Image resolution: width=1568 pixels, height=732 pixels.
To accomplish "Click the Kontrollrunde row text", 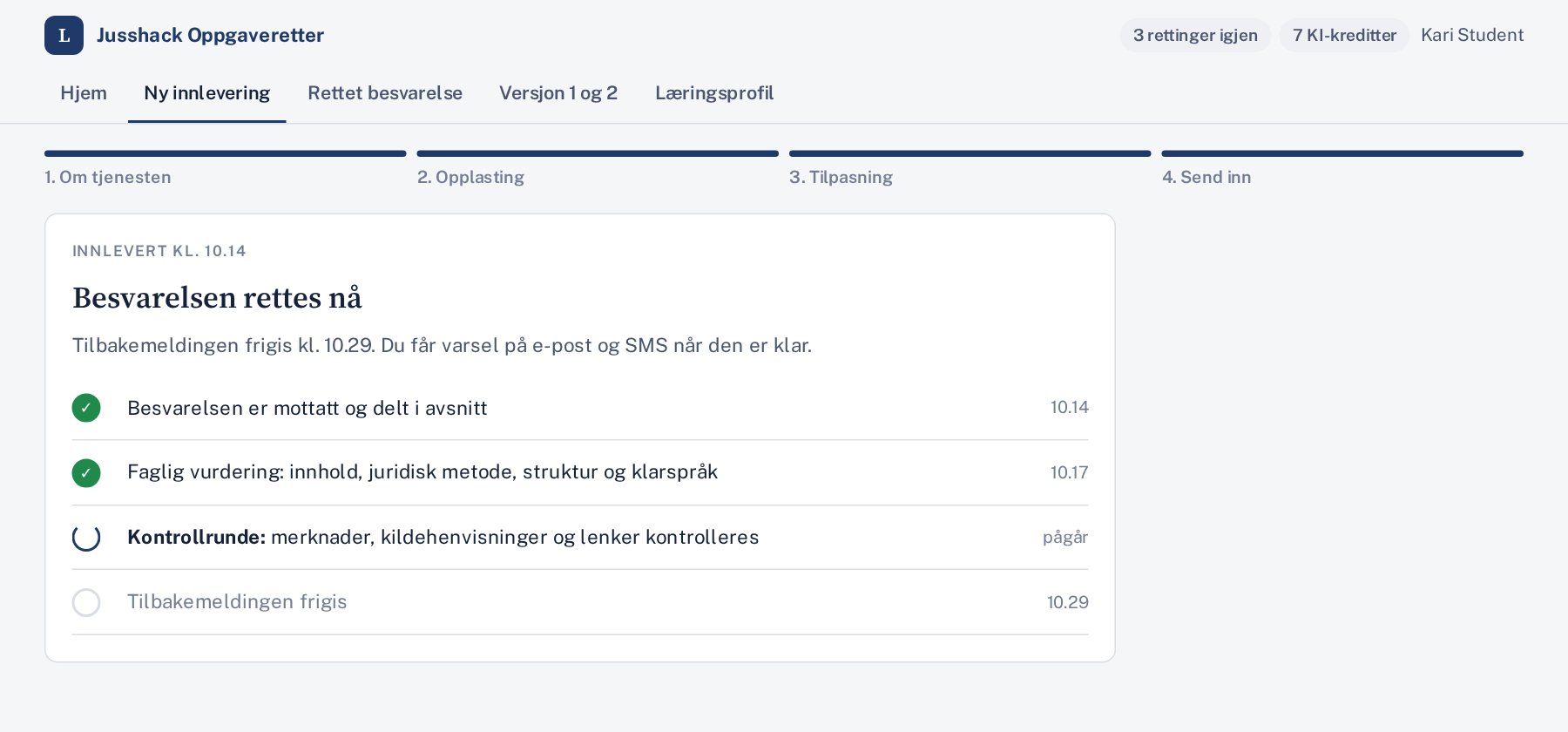I will click(443, 537).
